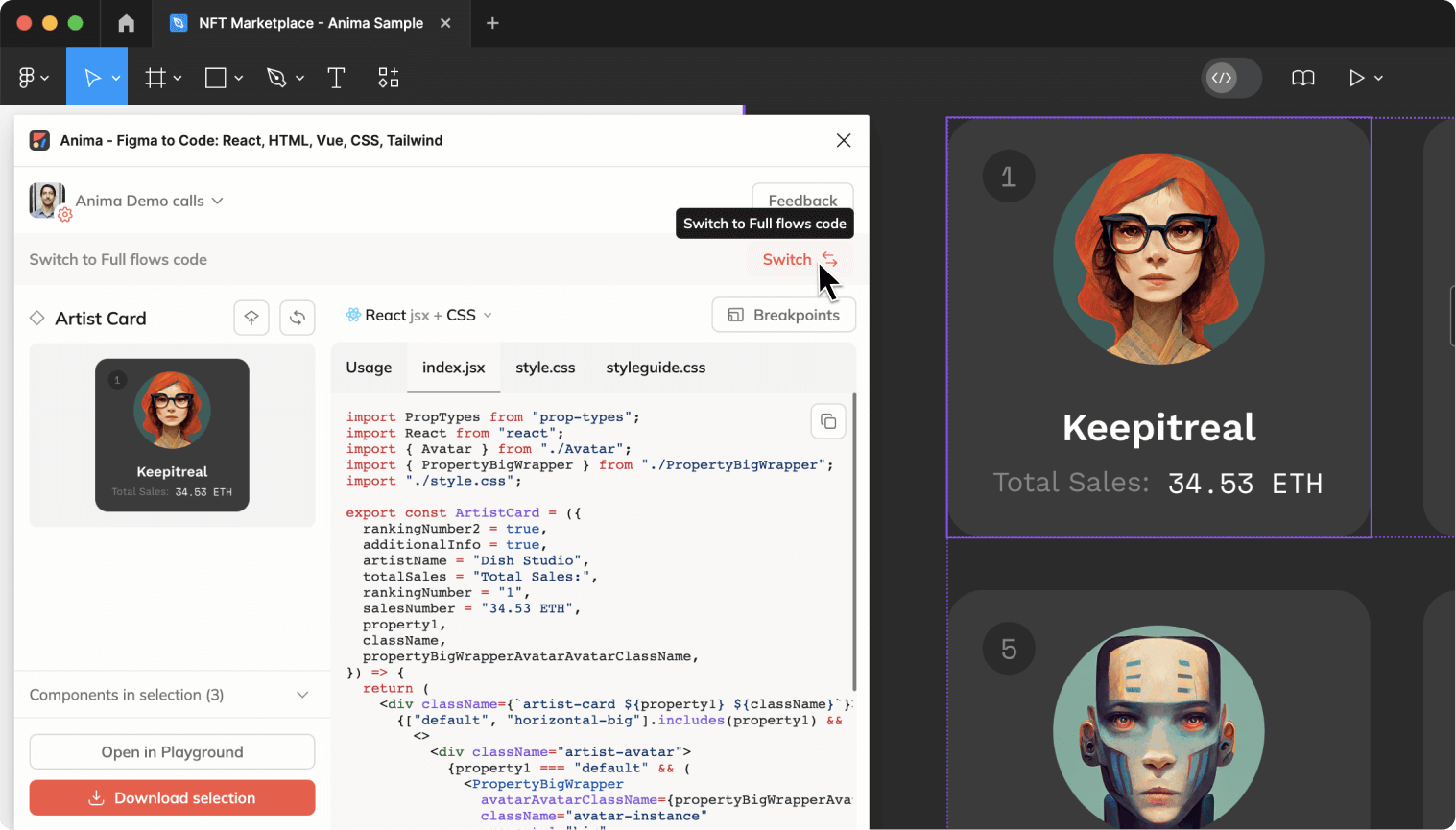
Task: Select the Move tool arrow
Action: pyautogui.click(x=92, y=78)
